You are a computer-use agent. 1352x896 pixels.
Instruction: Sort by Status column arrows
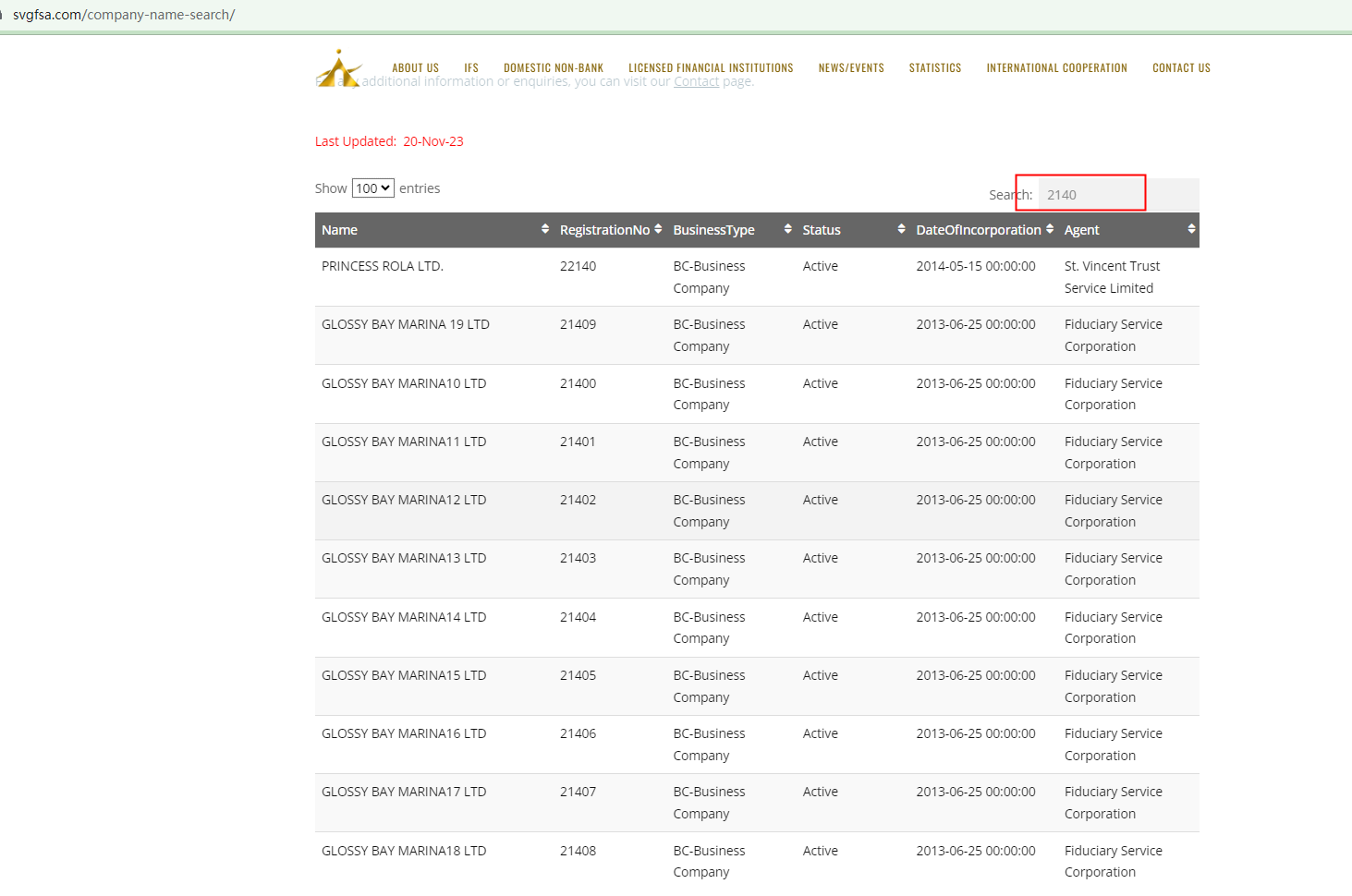point(901,229)
